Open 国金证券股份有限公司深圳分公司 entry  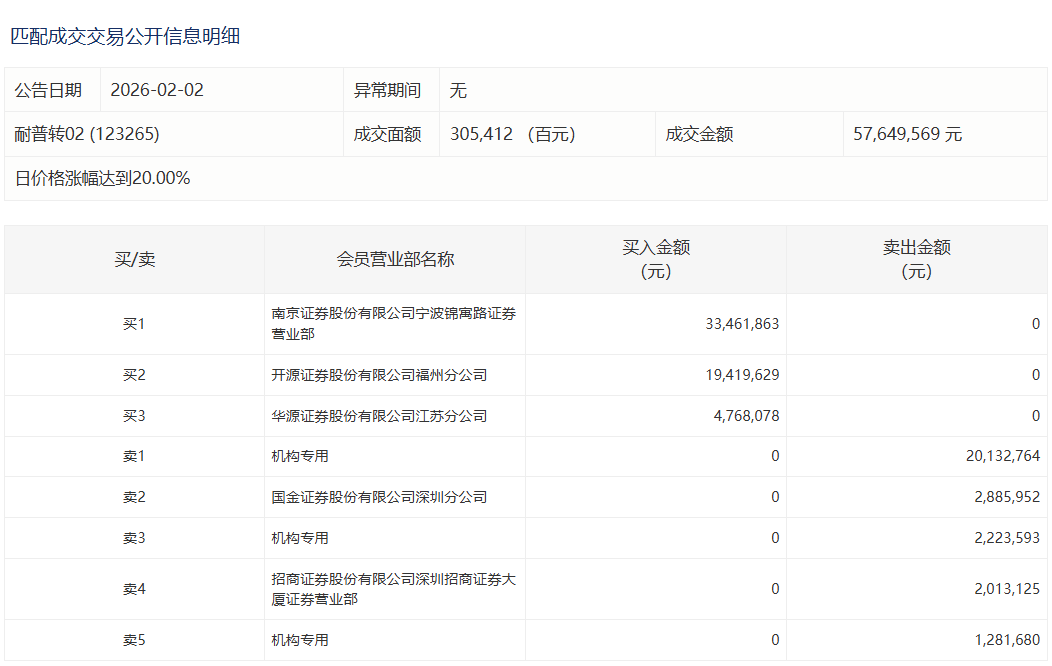coord(379,498)
